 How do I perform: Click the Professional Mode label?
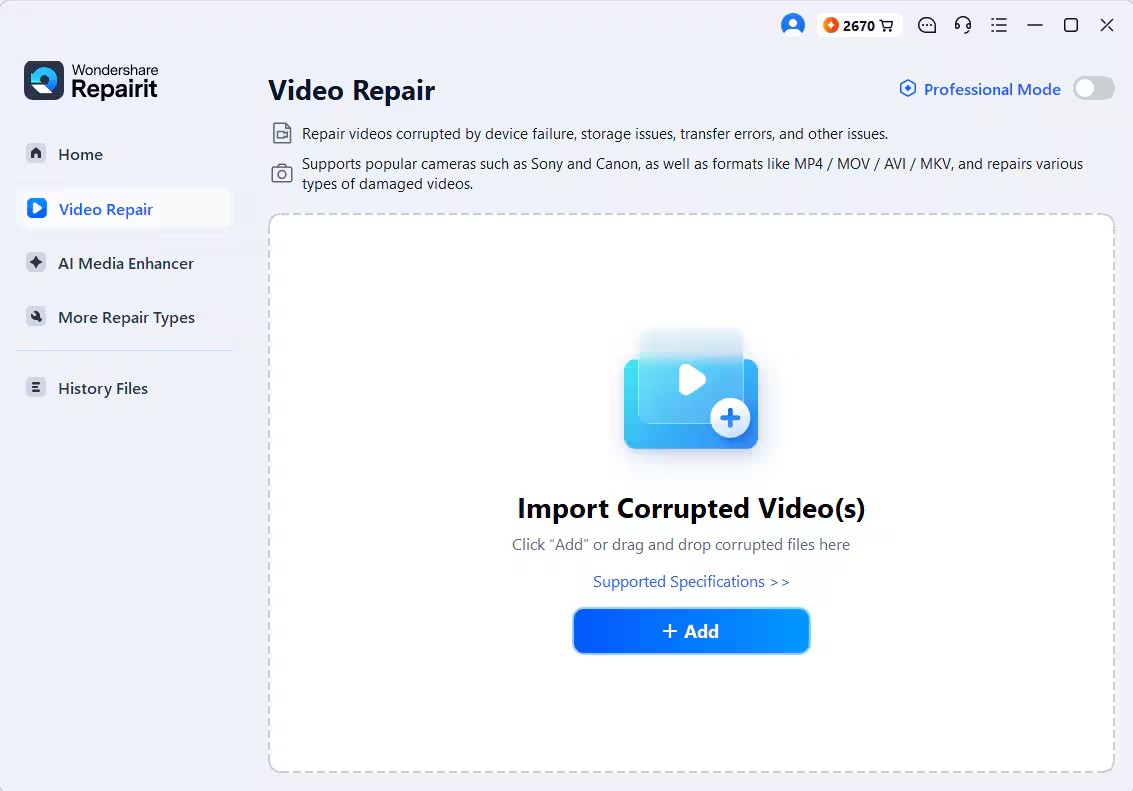tap(992, 90)
